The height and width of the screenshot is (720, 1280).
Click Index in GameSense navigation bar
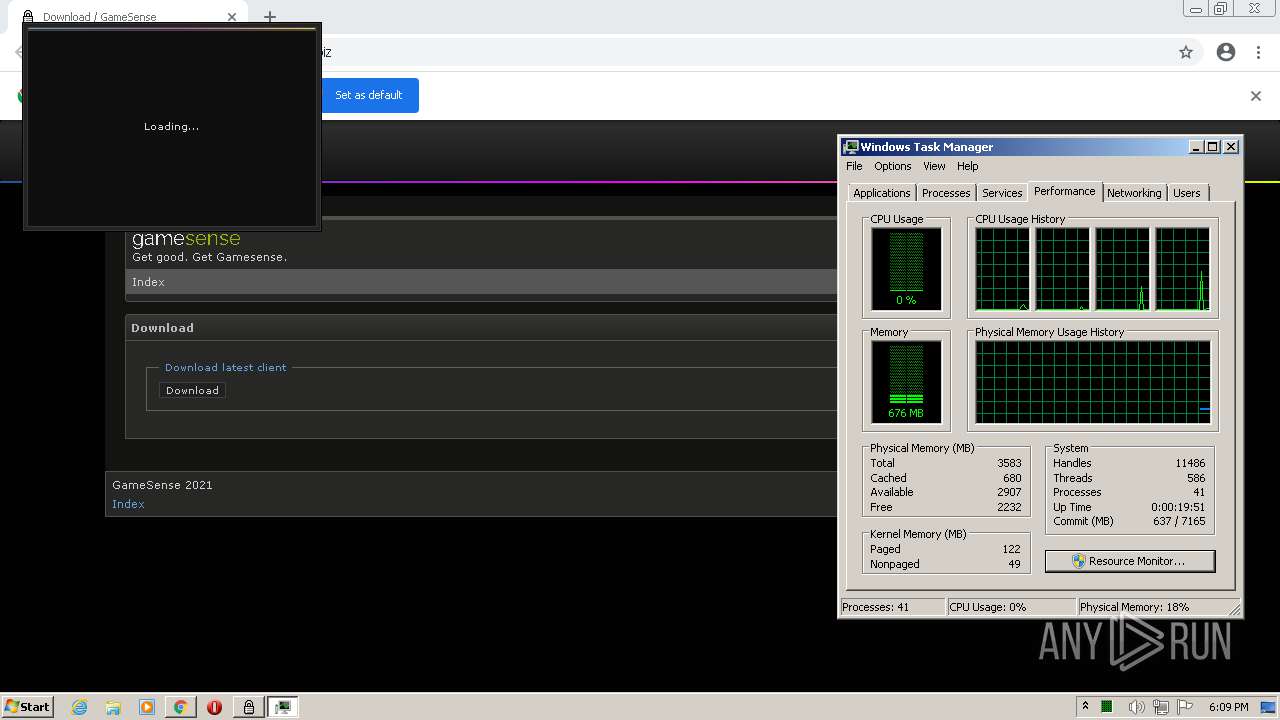148,282
